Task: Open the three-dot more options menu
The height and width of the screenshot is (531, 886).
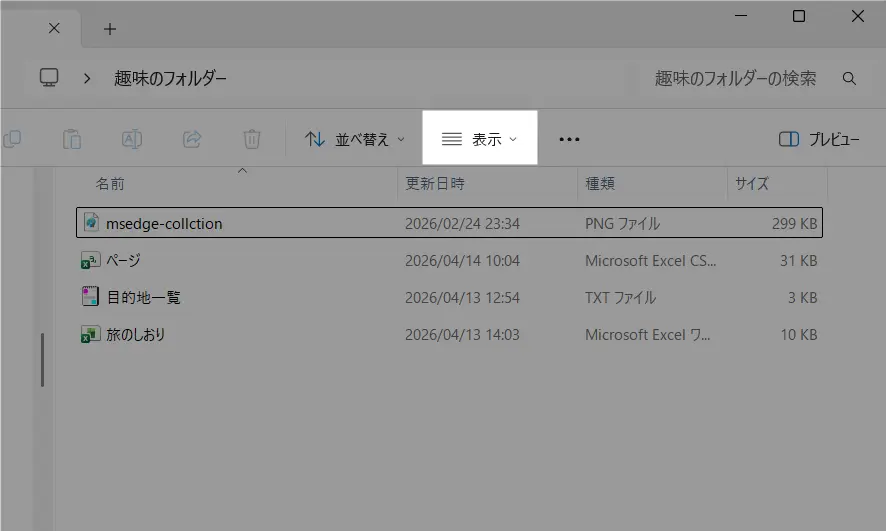Action: click(569, 139)
